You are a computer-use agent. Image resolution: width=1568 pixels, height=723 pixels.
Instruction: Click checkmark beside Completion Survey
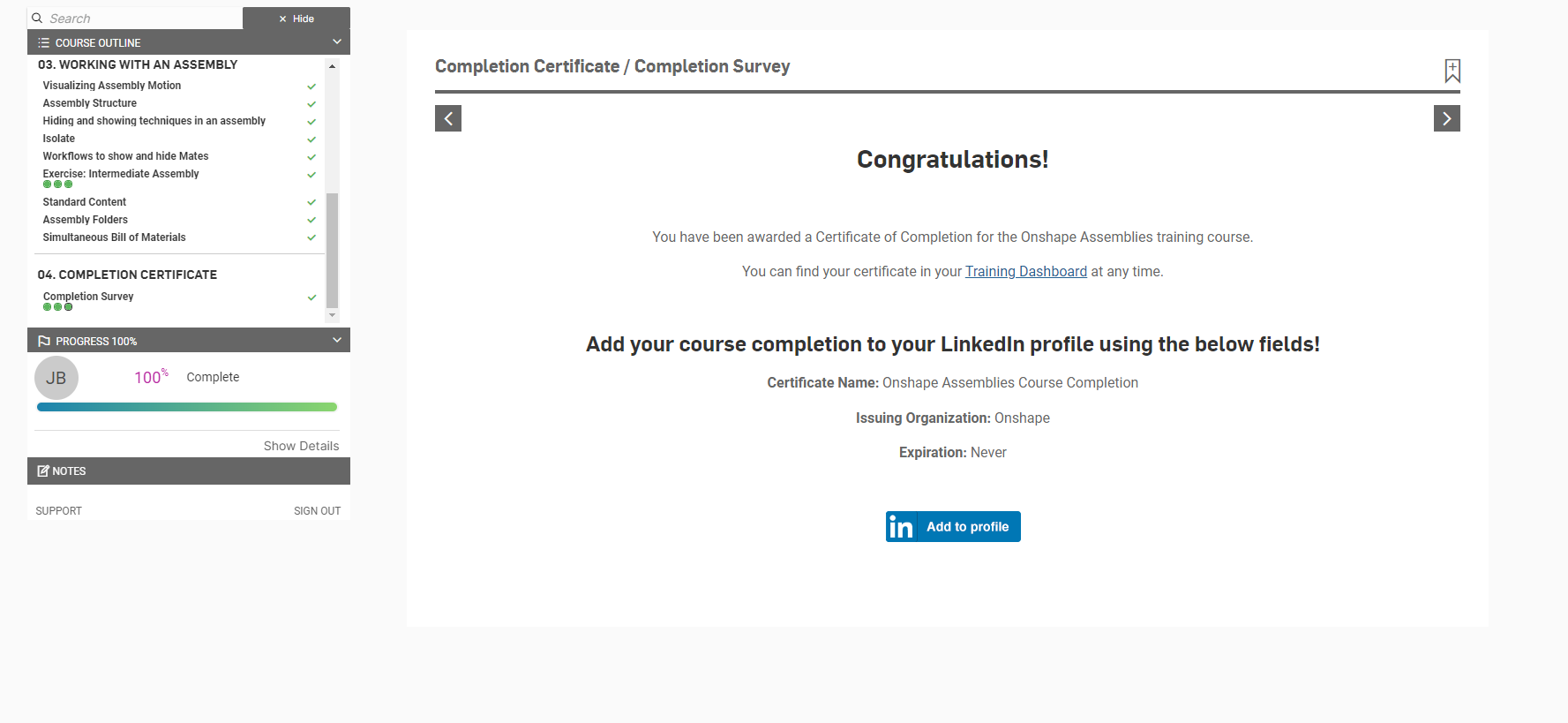pyautogui.click(x=311, y=297)
